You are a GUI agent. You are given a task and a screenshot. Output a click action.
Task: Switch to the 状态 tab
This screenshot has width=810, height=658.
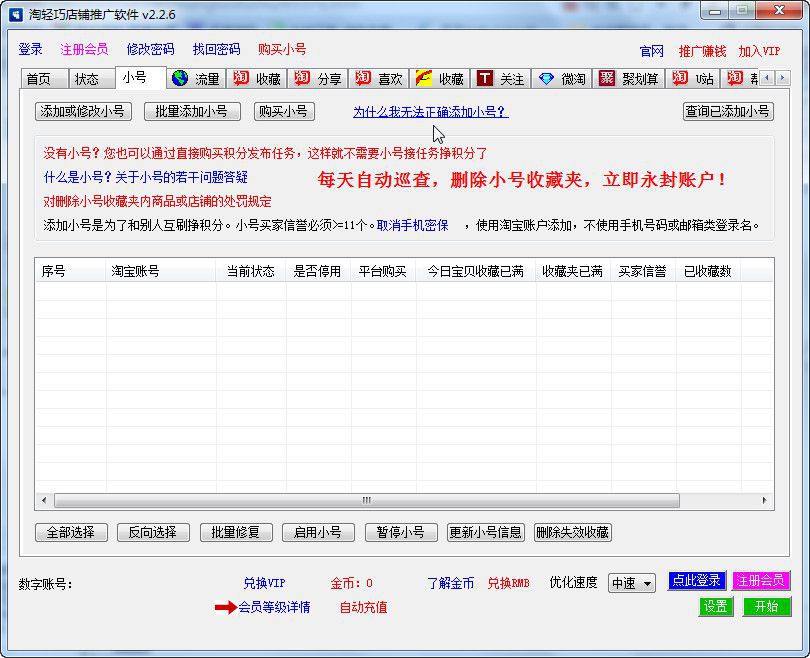(91, 77)
